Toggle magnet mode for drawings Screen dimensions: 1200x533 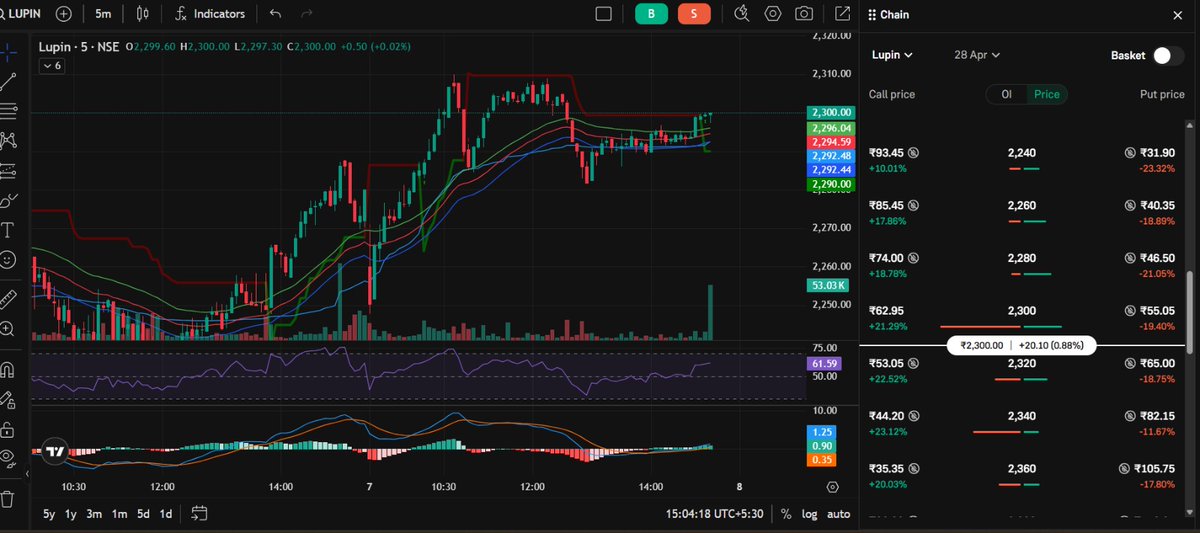(8, 370)
